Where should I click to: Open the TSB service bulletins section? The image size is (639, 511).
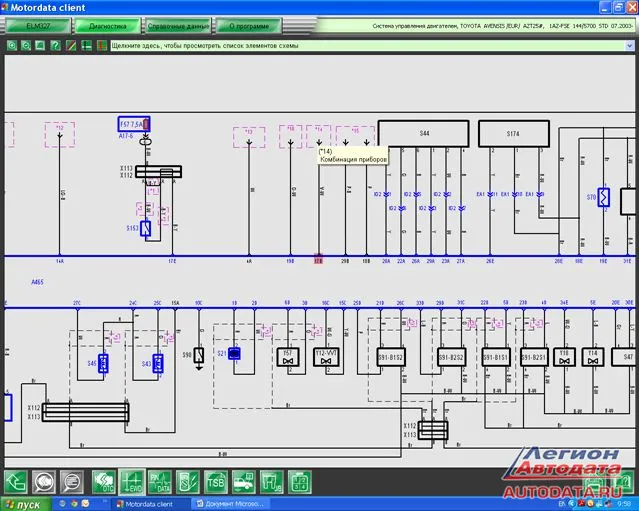point(216,482)
